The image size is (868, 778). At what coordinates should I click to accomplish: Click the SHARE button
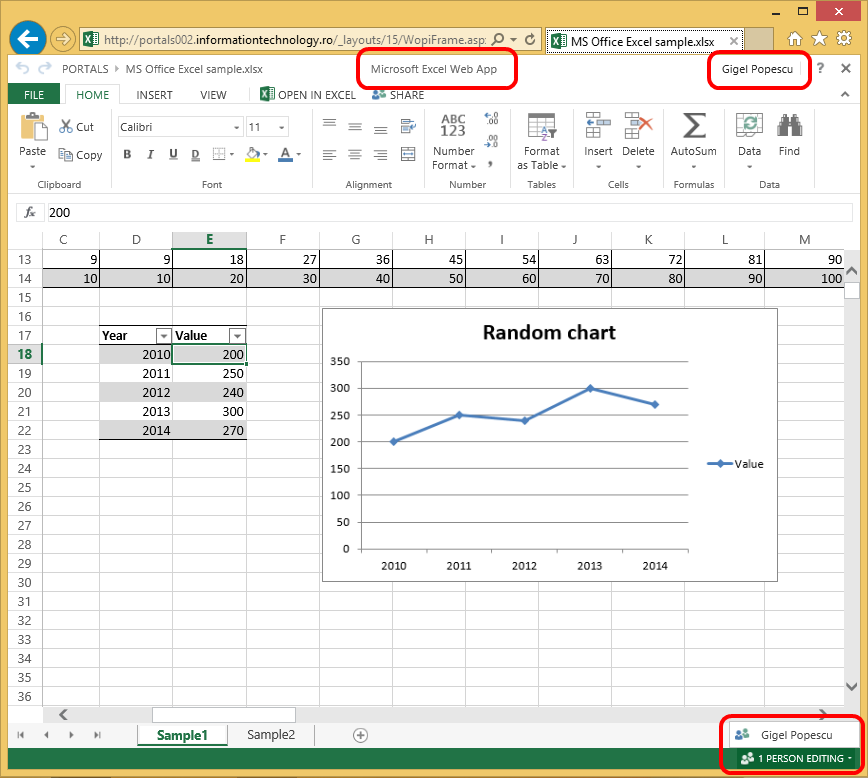(398, 95)
